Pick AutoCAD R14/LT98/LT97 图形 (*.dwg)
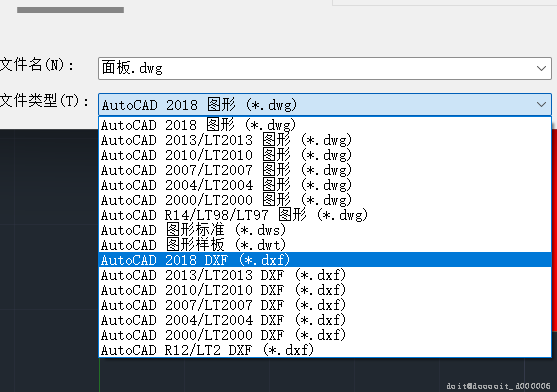 (325, 215)
